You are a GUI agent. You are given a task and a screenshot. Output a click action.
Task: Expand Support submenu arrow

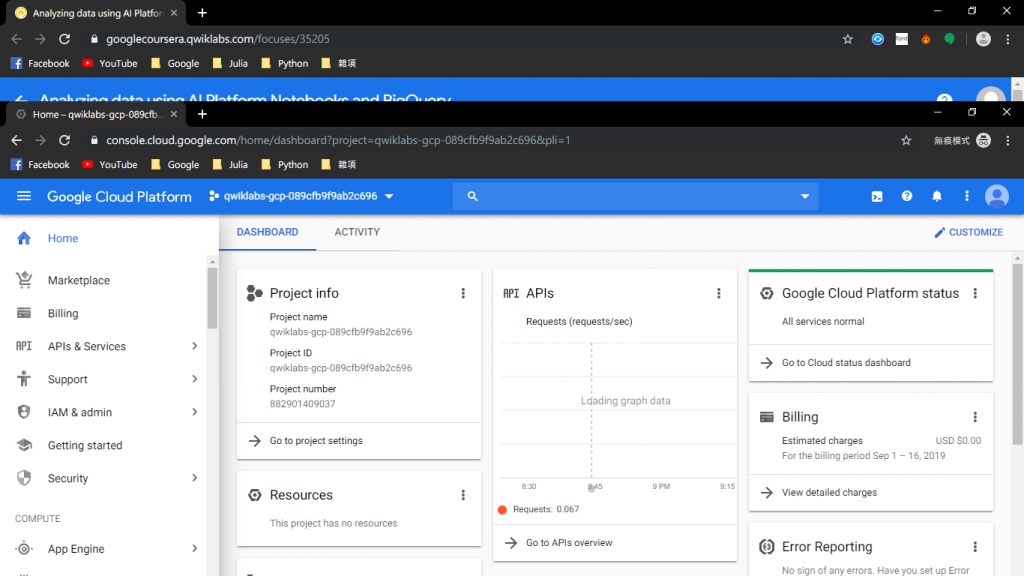pyautogui.click(x=195, y=379)
